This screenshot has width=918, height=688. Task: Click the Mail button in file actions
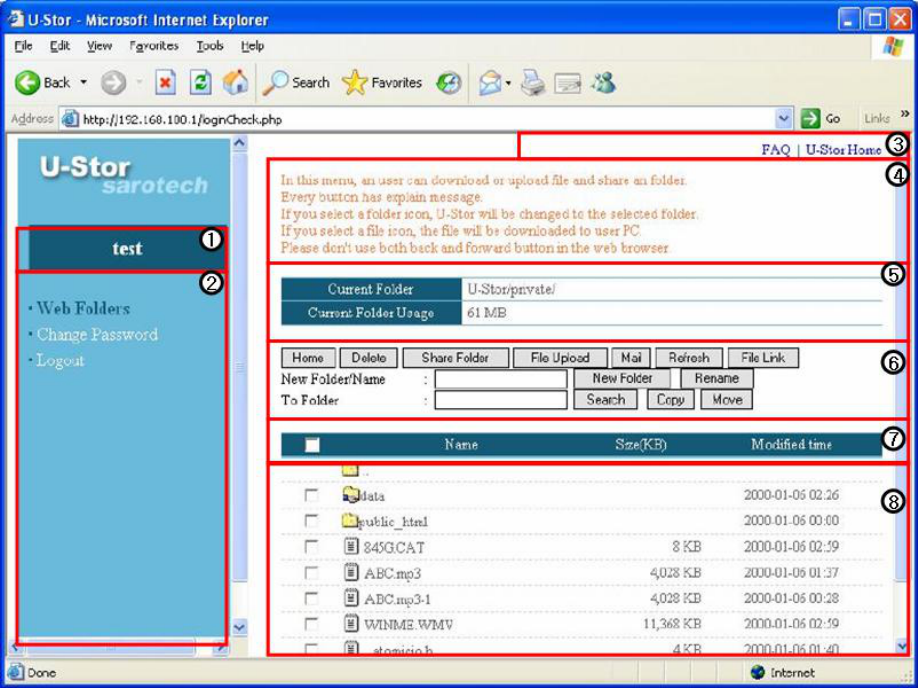[631, 358]
